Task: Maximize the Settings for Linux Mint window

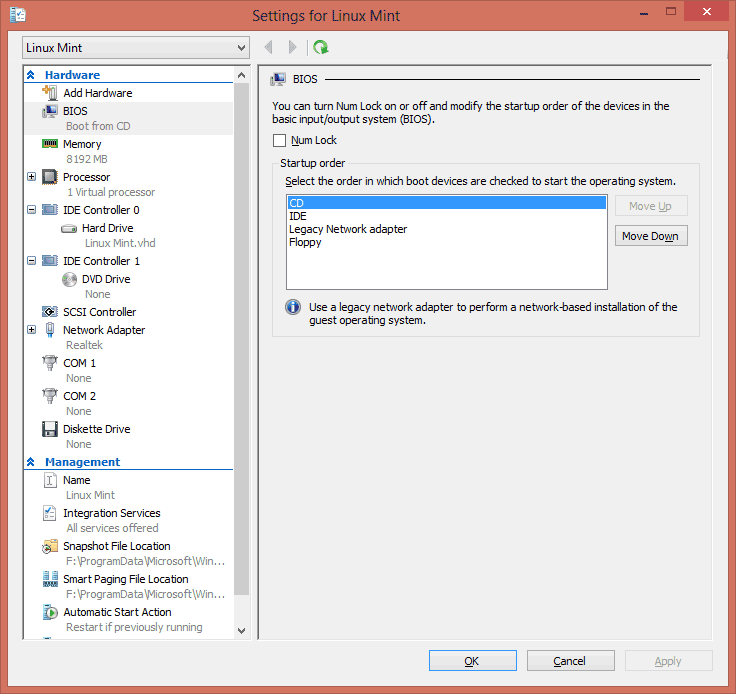Action: (x=671, y=12)
